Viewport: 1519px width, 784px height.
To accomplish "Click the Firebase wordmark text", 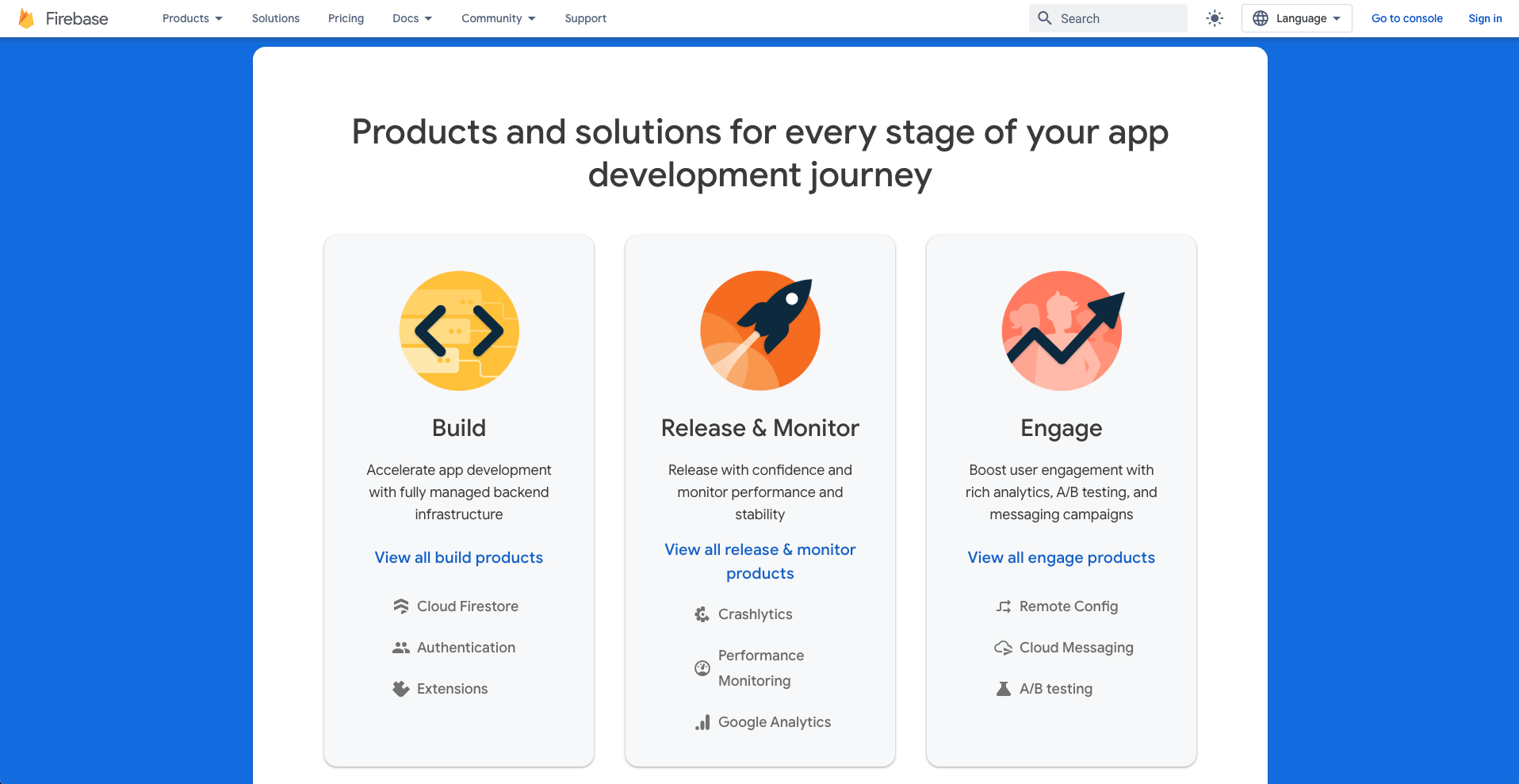I will (x=77, y=18).
